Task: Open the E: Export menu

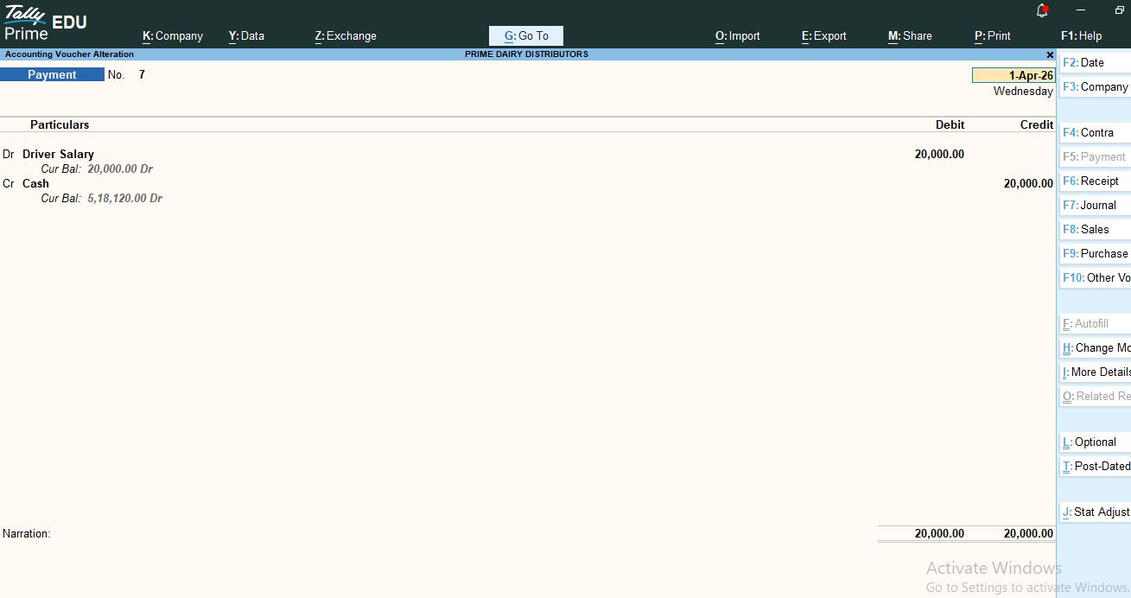Action: click(x=824, y=36)
